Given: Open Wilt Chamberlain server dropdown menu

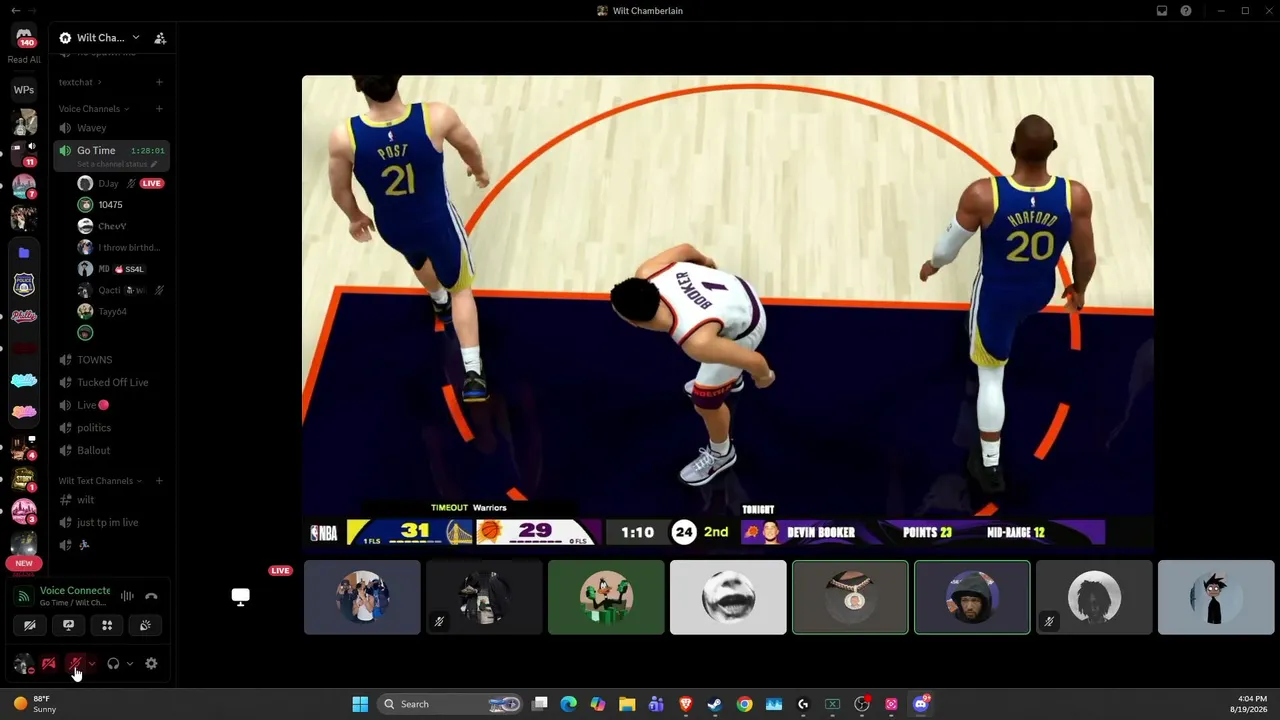Looking at the screenshot, I should pos(100,38).
